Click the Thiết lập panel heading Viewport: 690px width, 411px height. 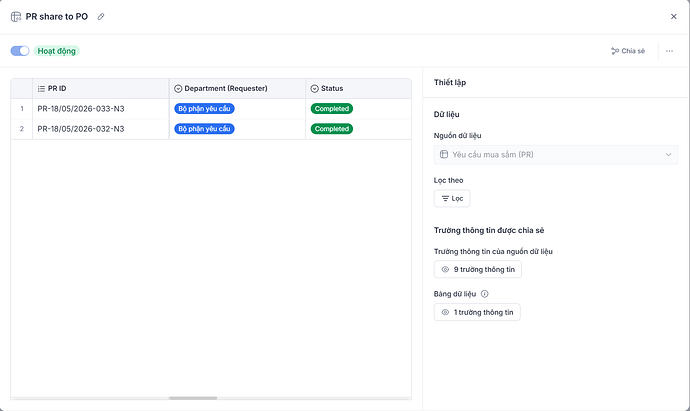click(x=450, y=82)
